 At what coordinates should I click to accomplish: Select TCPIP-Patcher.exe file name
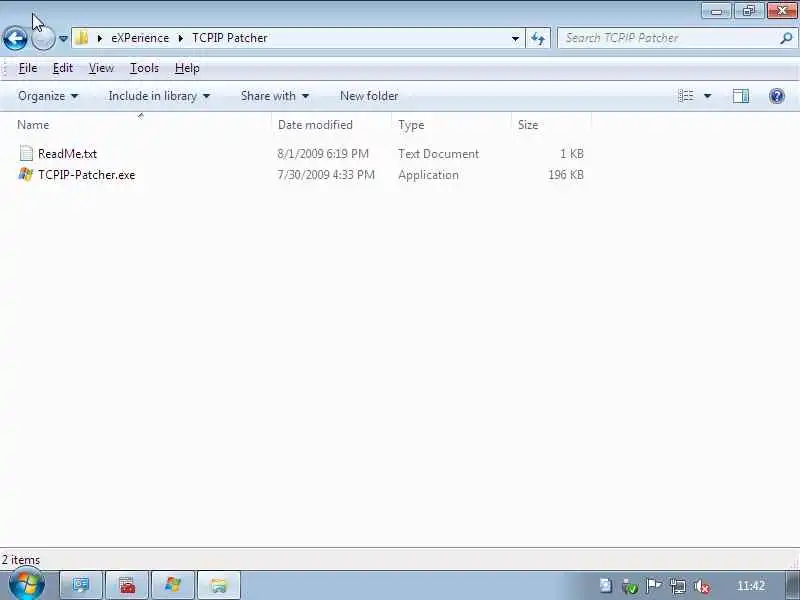click(87, 175)
